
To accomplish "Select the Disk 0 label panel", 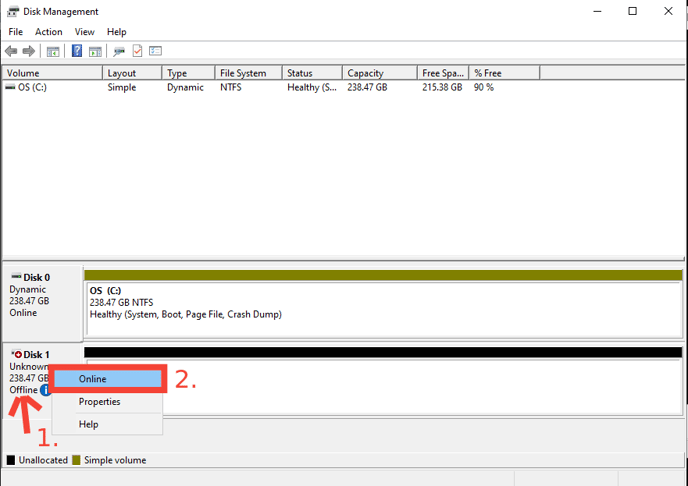I will pos(43,303).
